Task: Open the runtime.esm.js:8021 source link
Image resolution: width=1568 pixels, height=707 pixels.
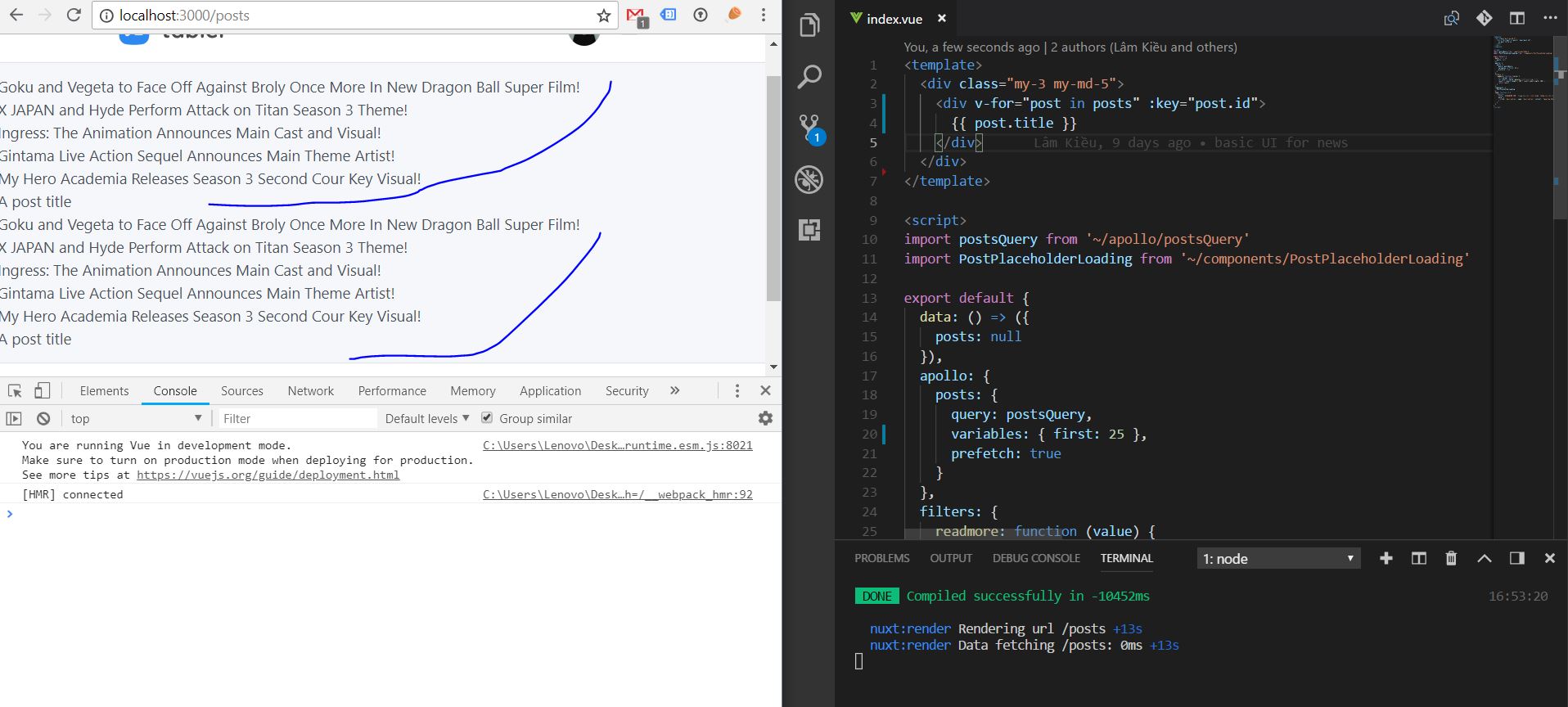Action: 618,445
